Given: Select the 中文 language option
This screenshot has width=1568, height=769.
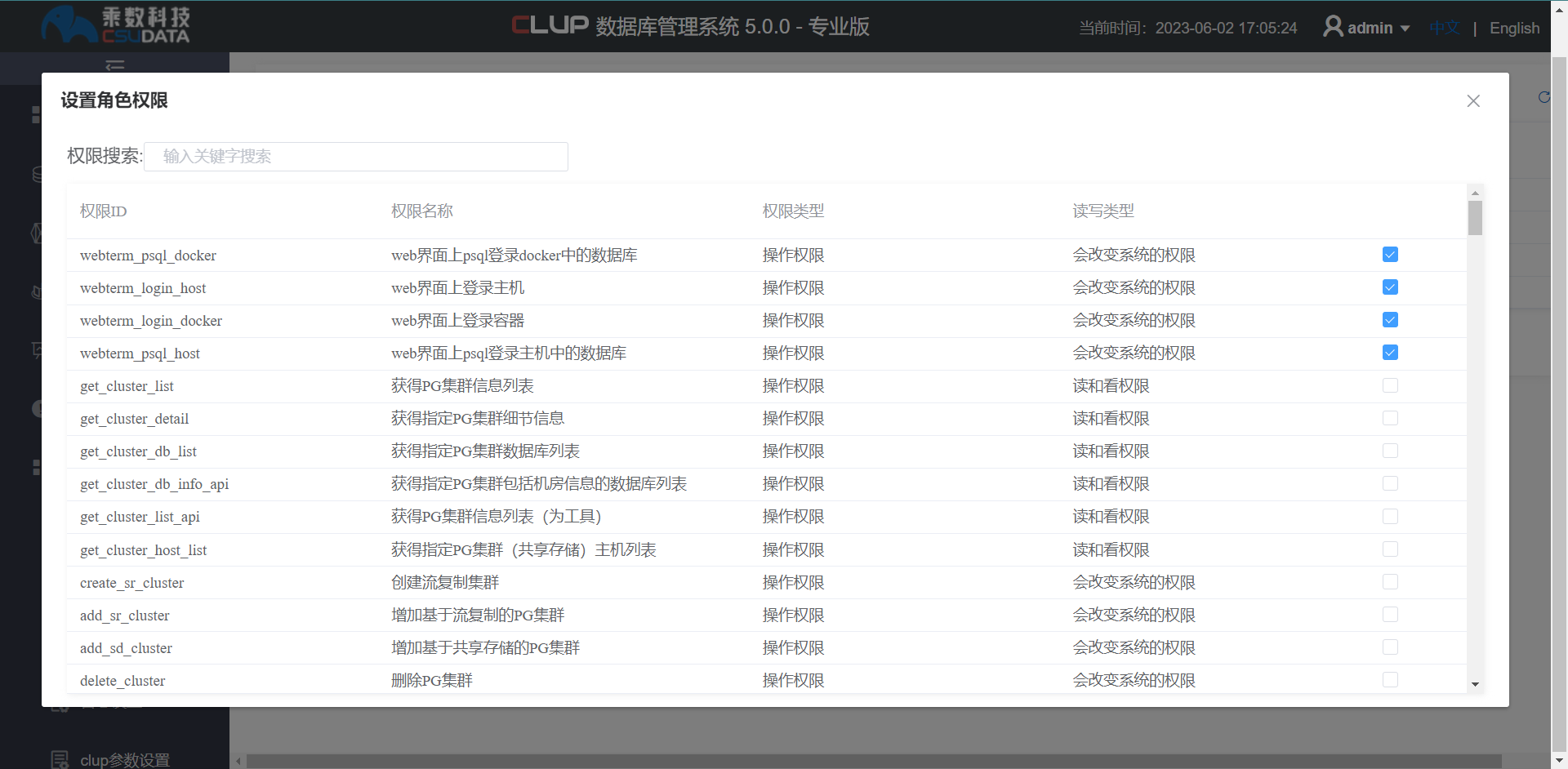Looking at the screenshot, I should click(1444, 27).
